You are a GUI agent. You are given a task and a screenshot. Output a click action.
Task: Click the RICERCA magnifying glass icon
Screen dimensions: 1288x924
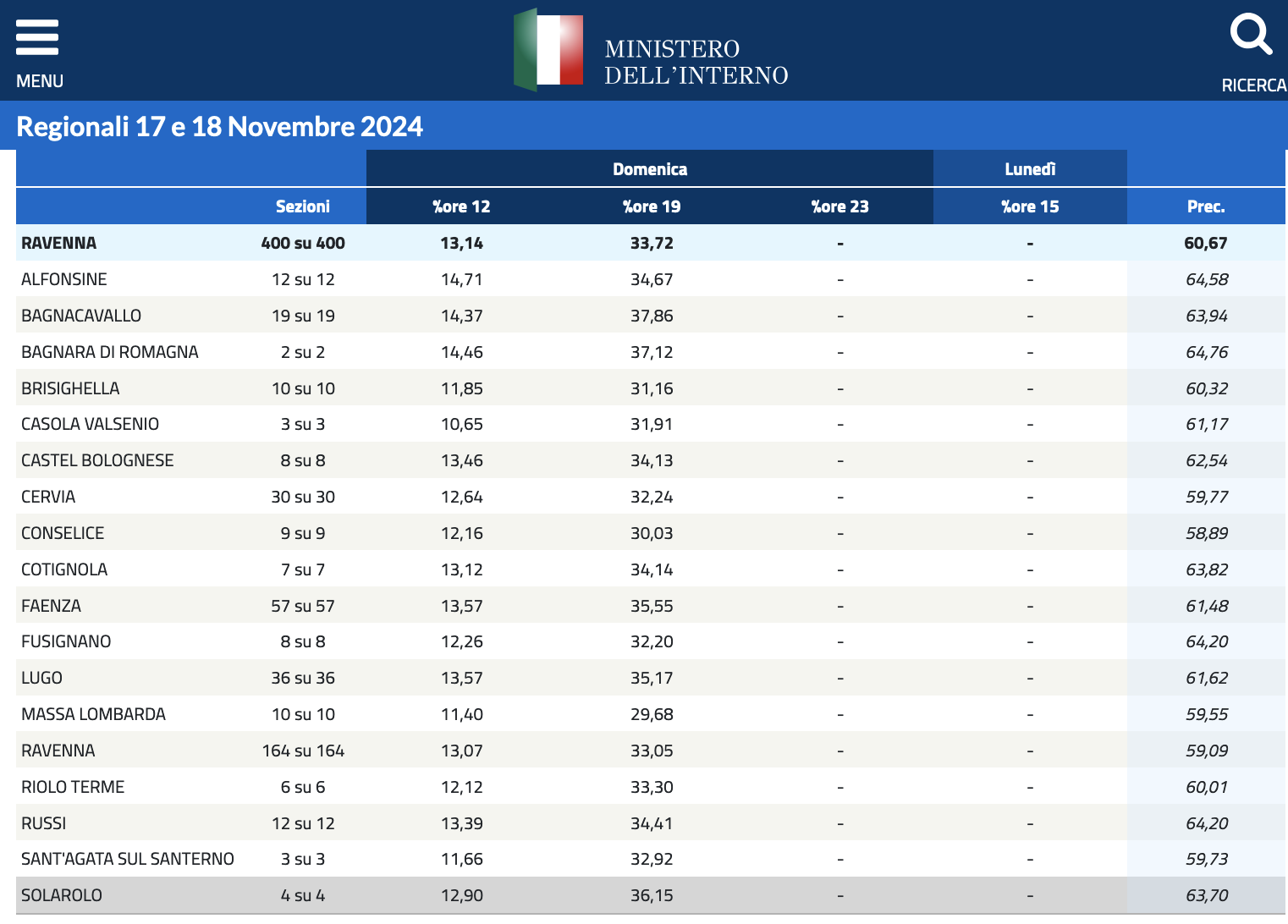point(1251,35)
